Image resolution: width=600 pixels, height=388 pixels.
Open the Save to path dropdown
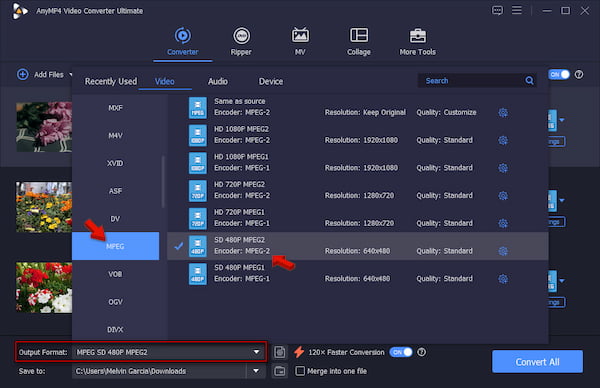point(256,371)
